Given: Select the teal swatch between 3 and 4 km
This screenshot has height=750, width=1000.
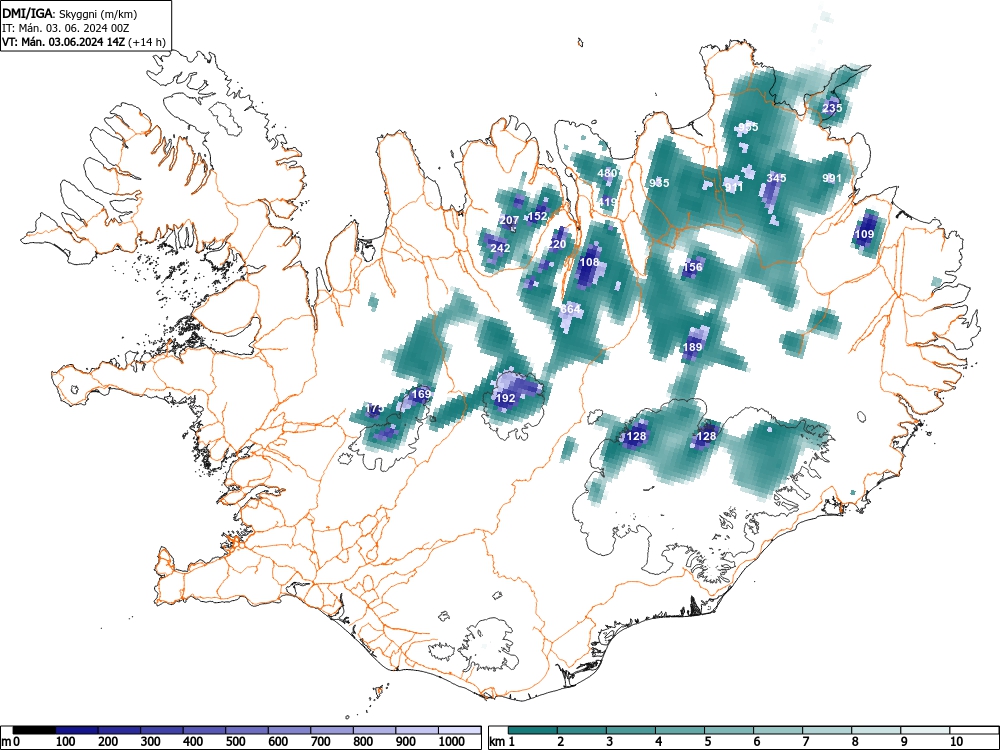Looking at the screenshot, I should [631, 730].
